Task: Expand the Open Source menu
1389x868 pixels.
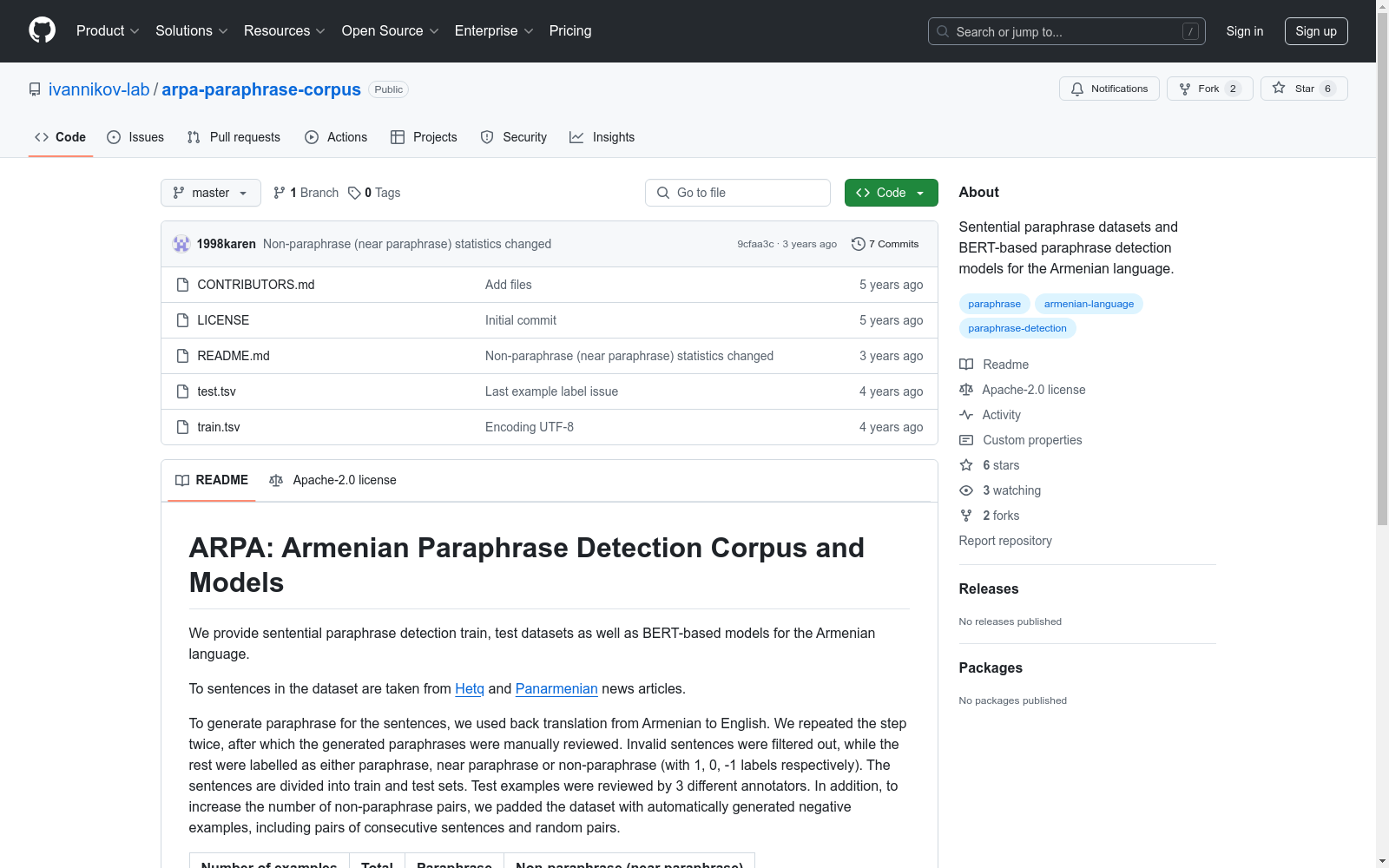Action: click(390, 30)
